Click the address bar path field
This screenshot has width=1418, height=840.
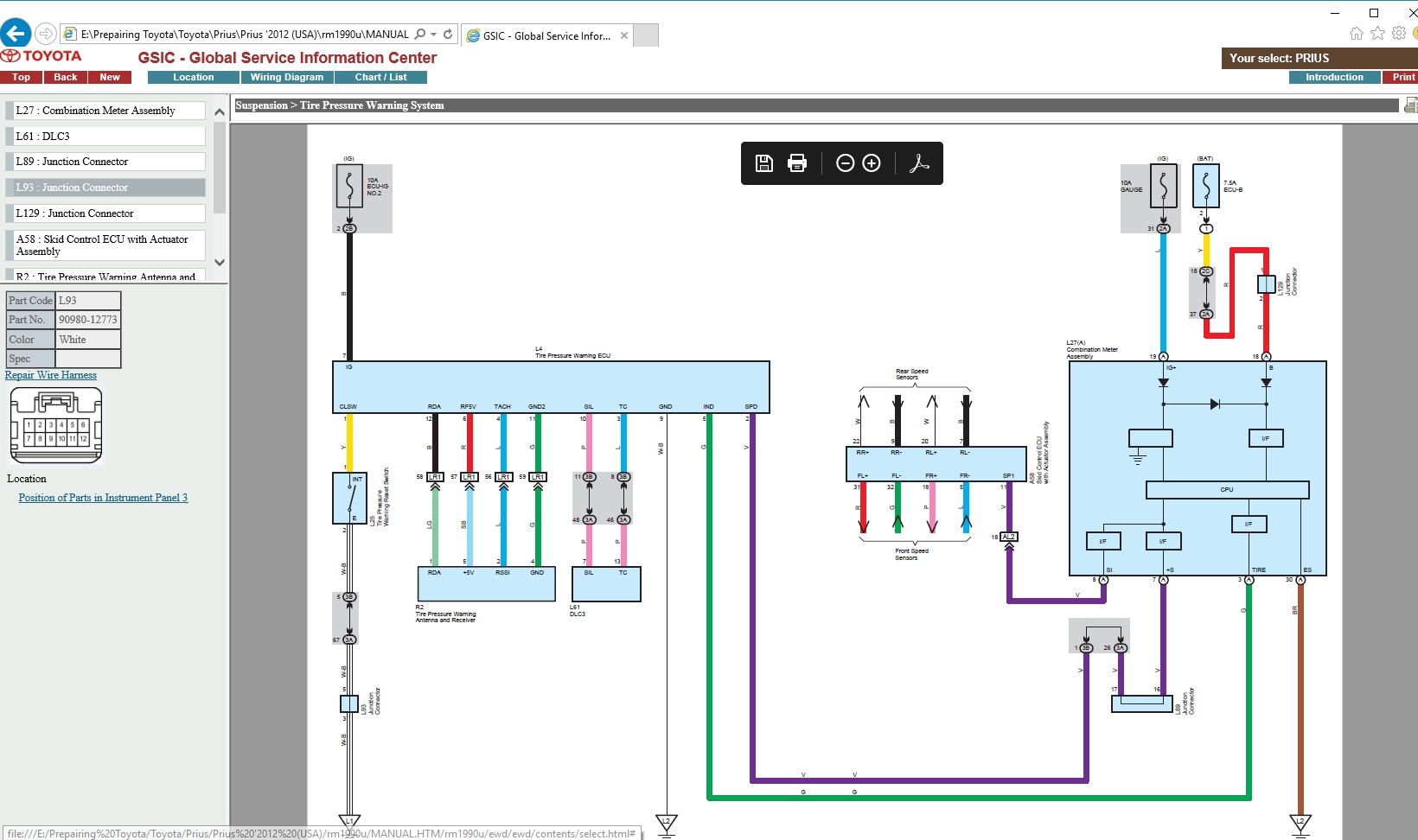click(245, 35)
